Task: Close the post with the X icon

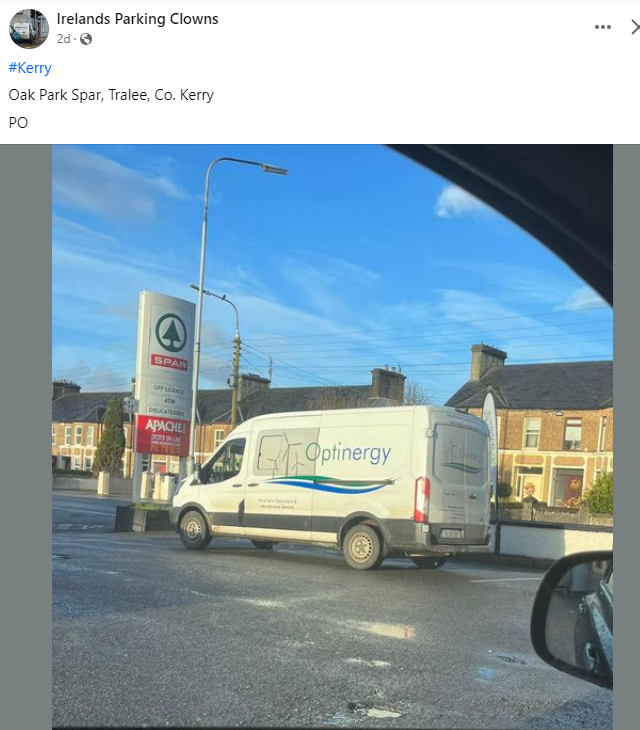Action: pos(635,27)
